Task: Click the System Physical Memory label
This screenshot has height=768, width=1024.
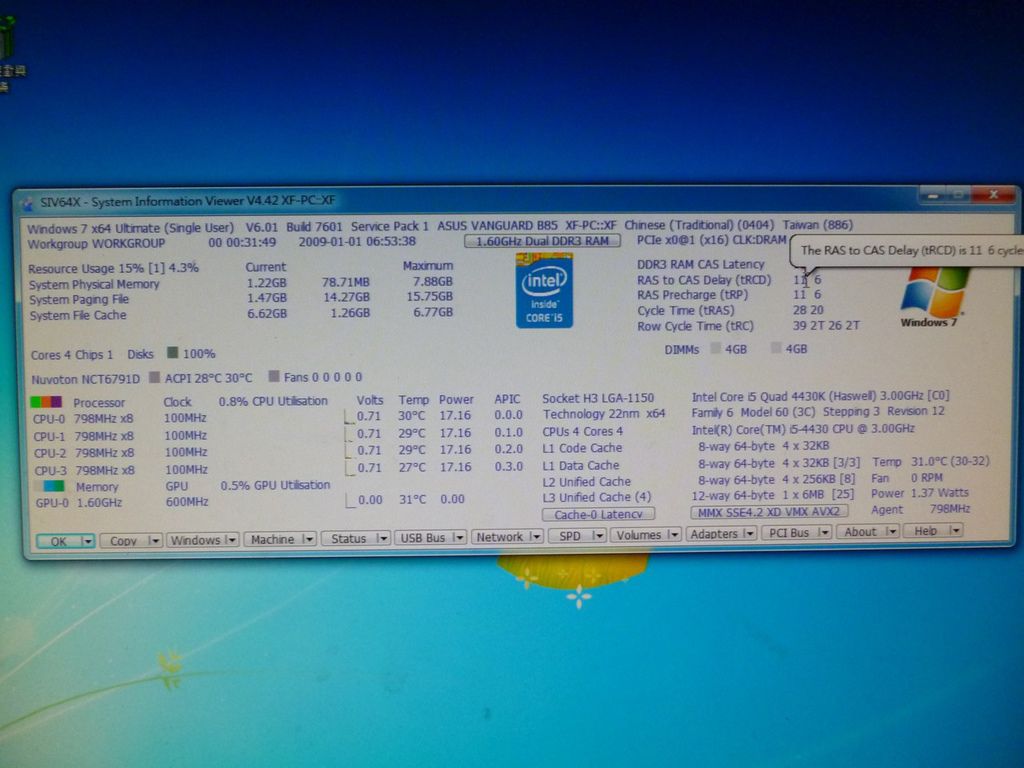Action: [94, 284]
